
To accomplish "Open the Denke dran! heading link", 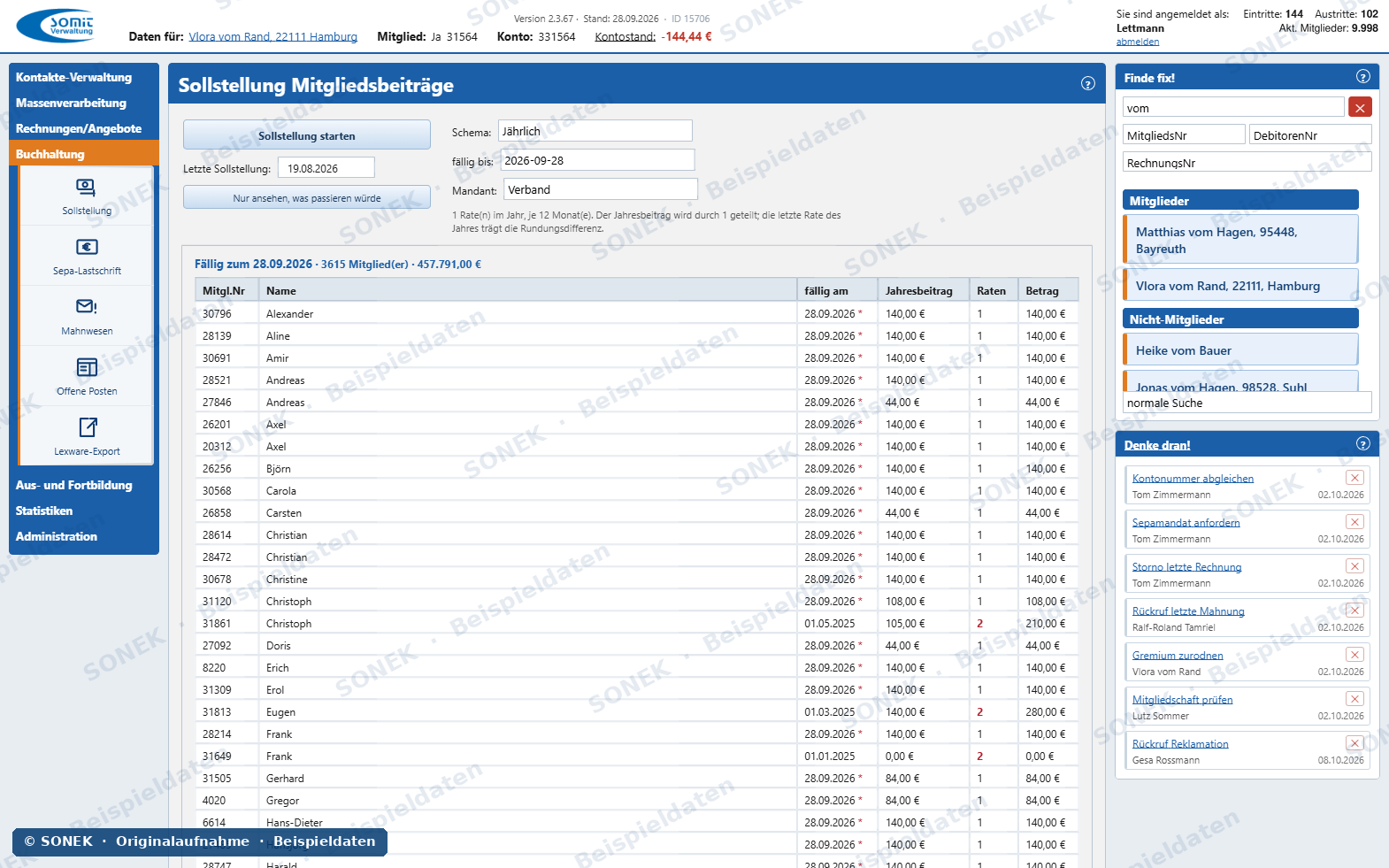I will tap(1157, 445).
